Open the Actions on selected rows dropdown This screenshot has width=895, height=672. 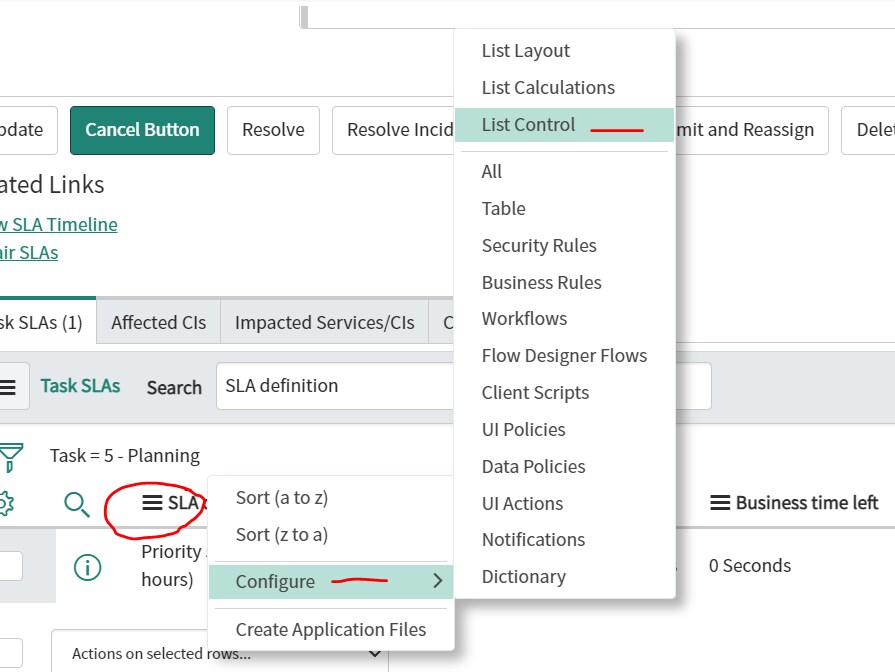222,651
